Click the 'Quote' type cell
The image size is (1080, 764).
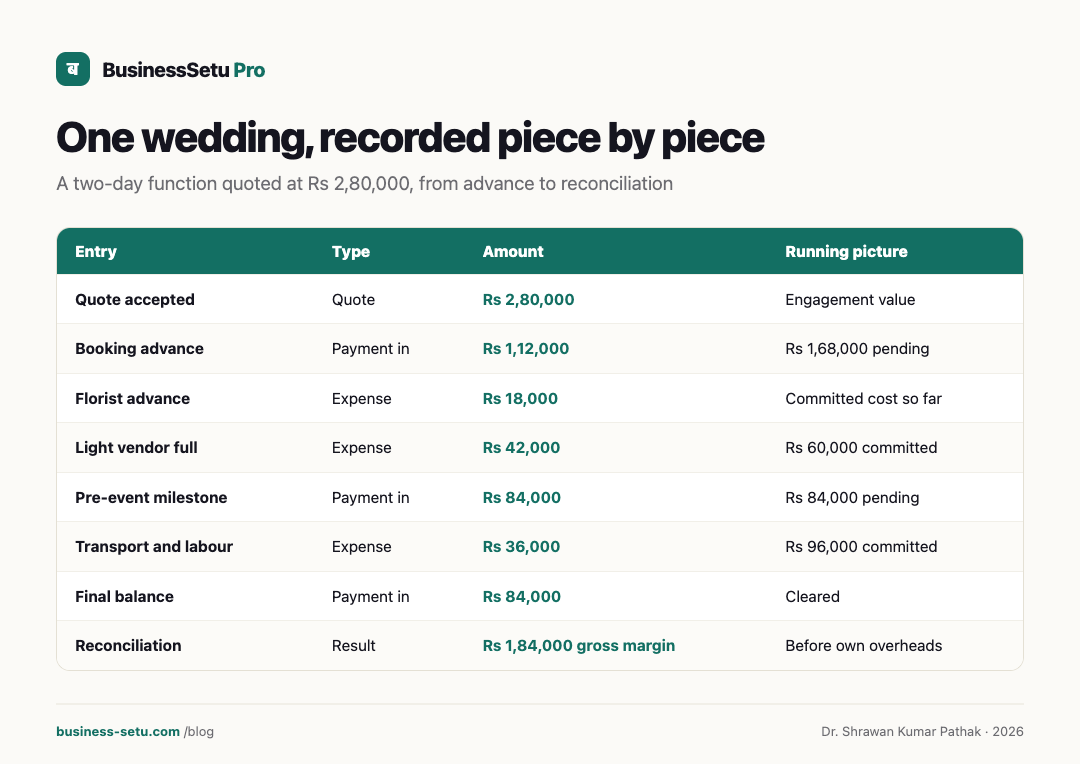(x=353, y=300)
